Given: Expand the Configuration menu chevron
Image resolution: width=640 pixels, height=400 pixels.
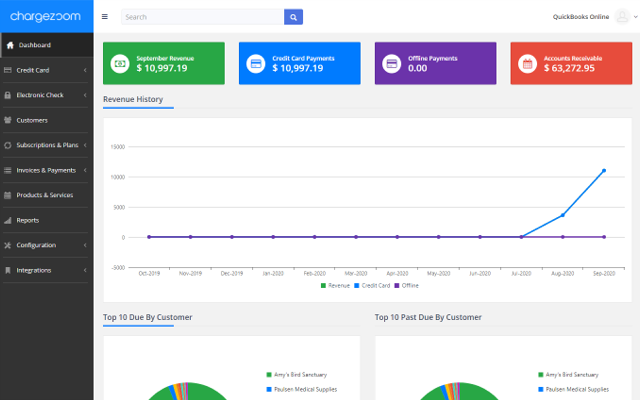Looking at the screenshot, I should [85, 245].
